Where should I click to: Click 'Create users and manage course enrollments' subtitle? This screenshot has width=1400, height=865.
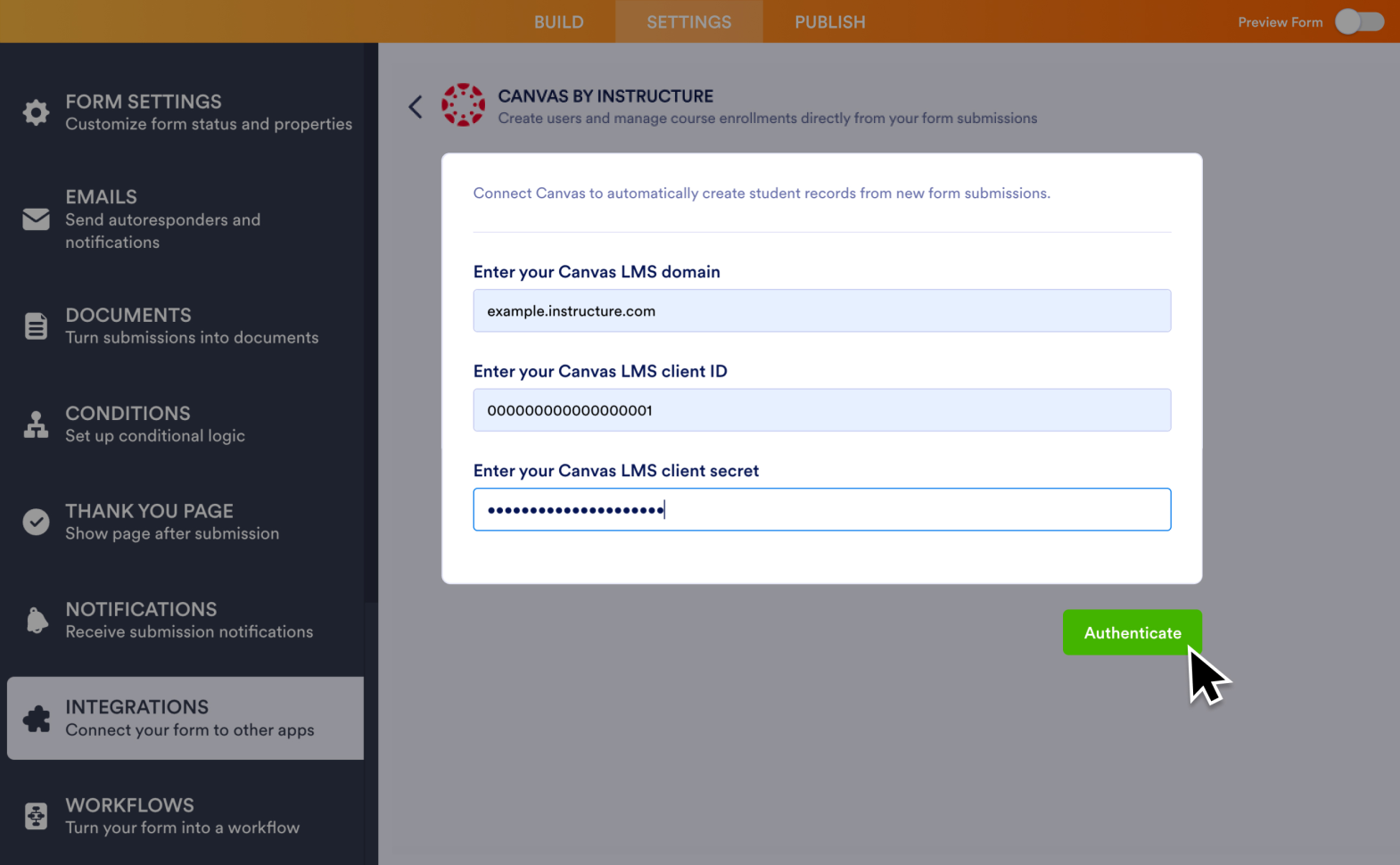[x=768, y=119]
